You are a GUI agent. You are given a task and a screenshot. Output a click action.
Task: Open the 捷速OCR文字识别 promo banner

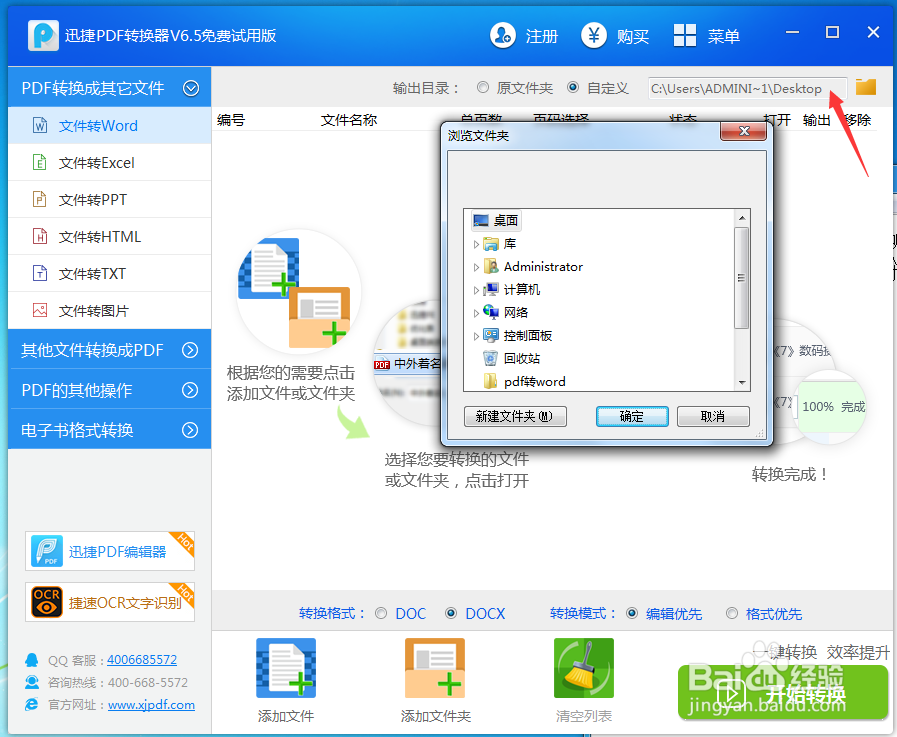pos(110,602)
